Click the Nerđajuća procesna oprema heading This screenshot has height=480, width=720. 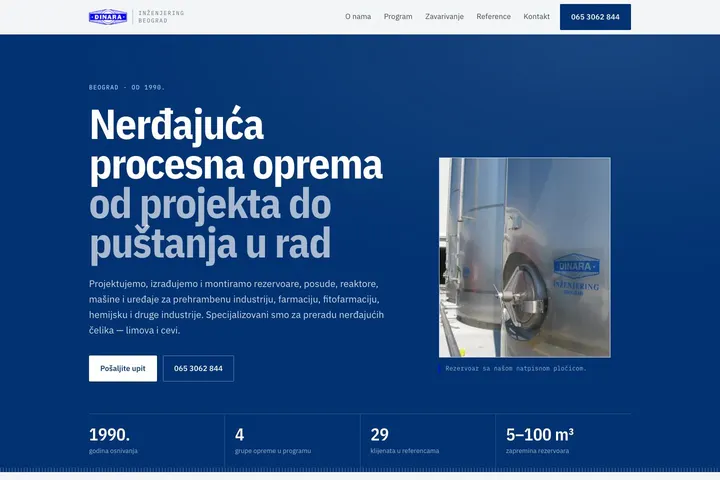(236, 145)
